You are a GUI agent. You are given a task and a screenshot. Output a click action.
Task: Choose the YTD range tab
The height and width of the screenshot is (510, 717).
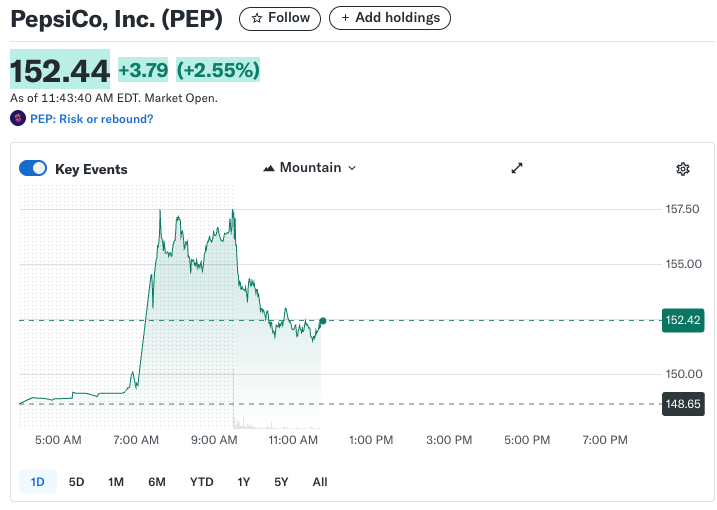click(201, 482)
